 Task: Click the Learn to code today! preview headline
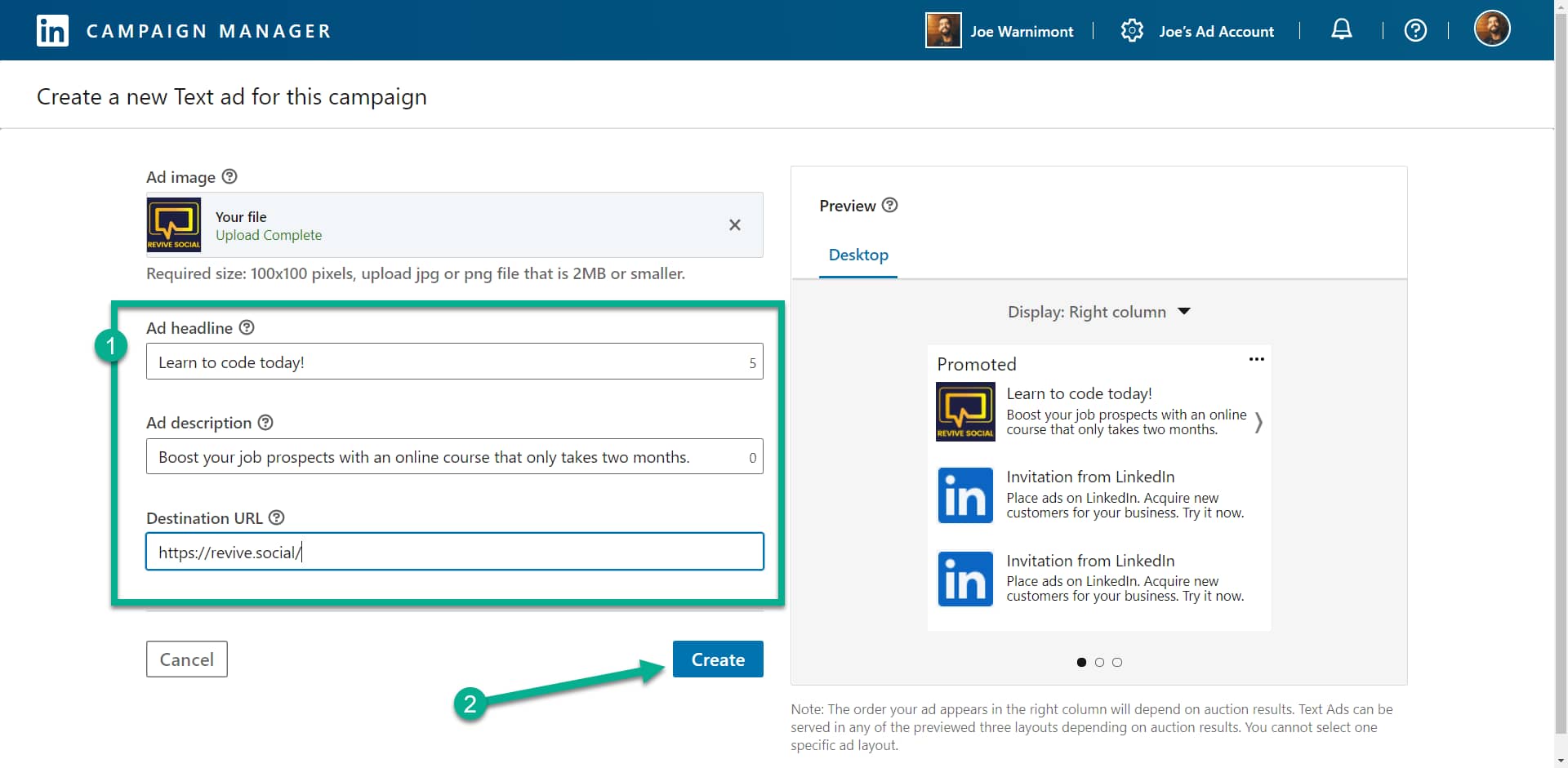coord(1079,393)
